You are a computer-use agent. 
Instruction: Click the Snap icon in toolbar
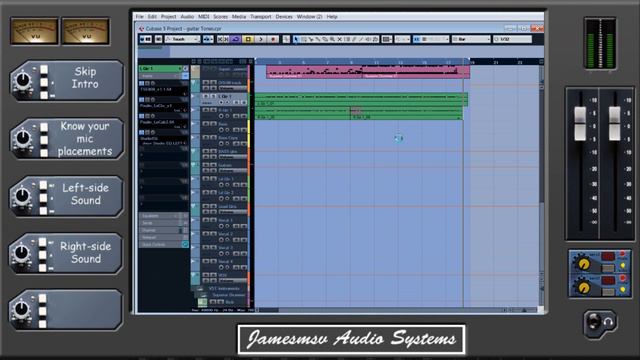tap(416, 39)
